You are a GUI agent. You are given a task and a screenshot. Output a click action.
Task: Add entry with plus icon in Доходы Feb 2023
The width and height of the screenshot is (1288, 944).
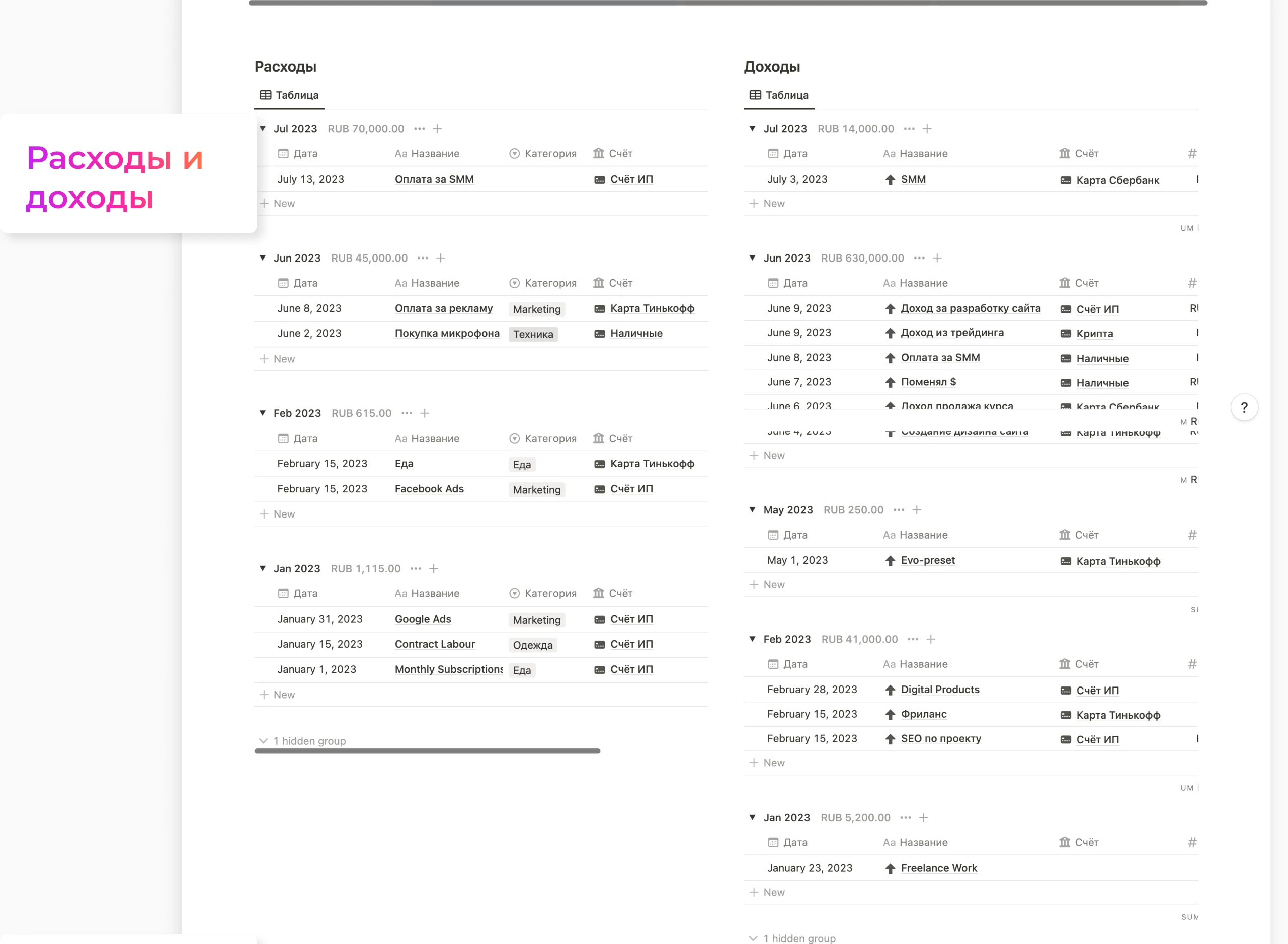coord(931,639)
